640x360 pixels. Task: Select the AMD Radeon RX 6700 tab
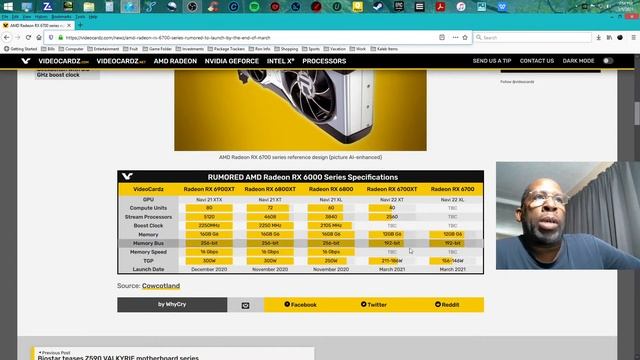pyautogui.click(x=37, y=25)
